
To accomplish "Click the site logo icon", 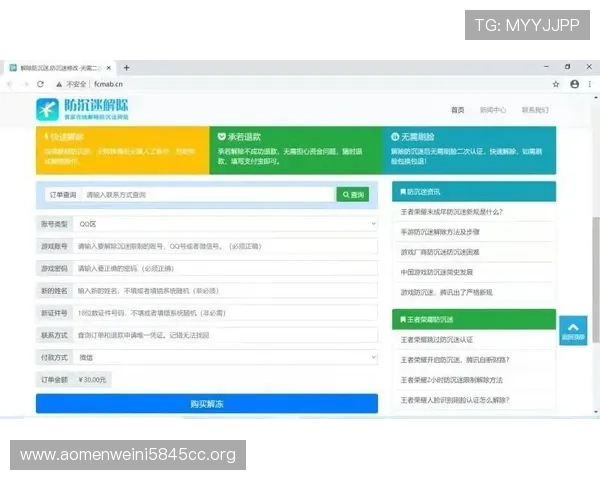I will 47,109.
